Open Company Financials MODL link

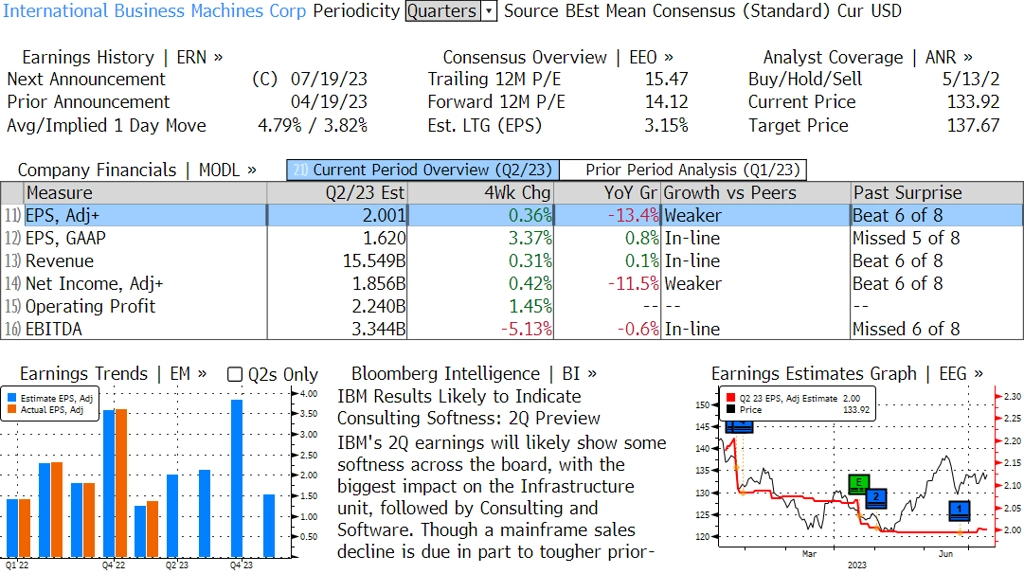click(136, 170)
